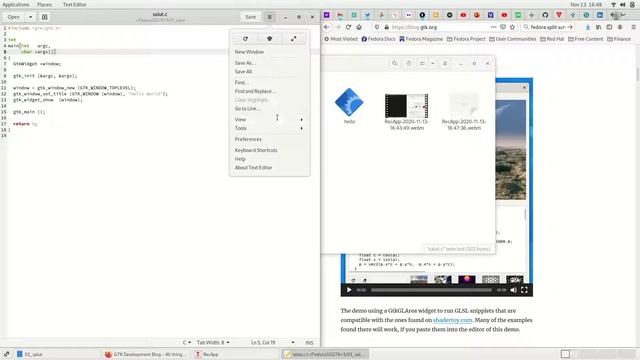Open Keyboard Shortcuts from the menu

click(256, 150)
